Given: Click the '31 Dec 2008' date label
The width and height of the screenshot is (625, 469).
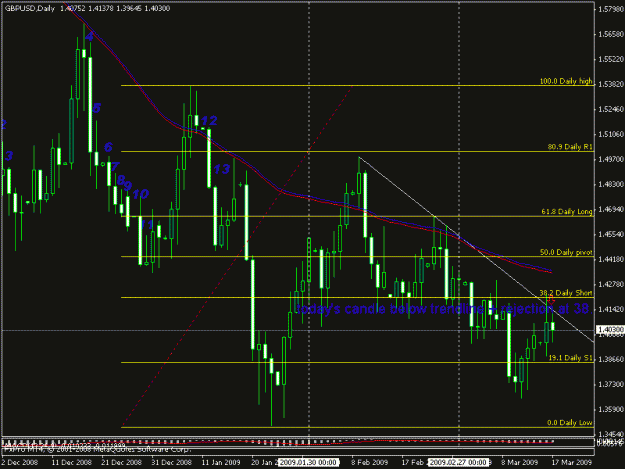Looking at the screenshot, I should click(171, 462).
